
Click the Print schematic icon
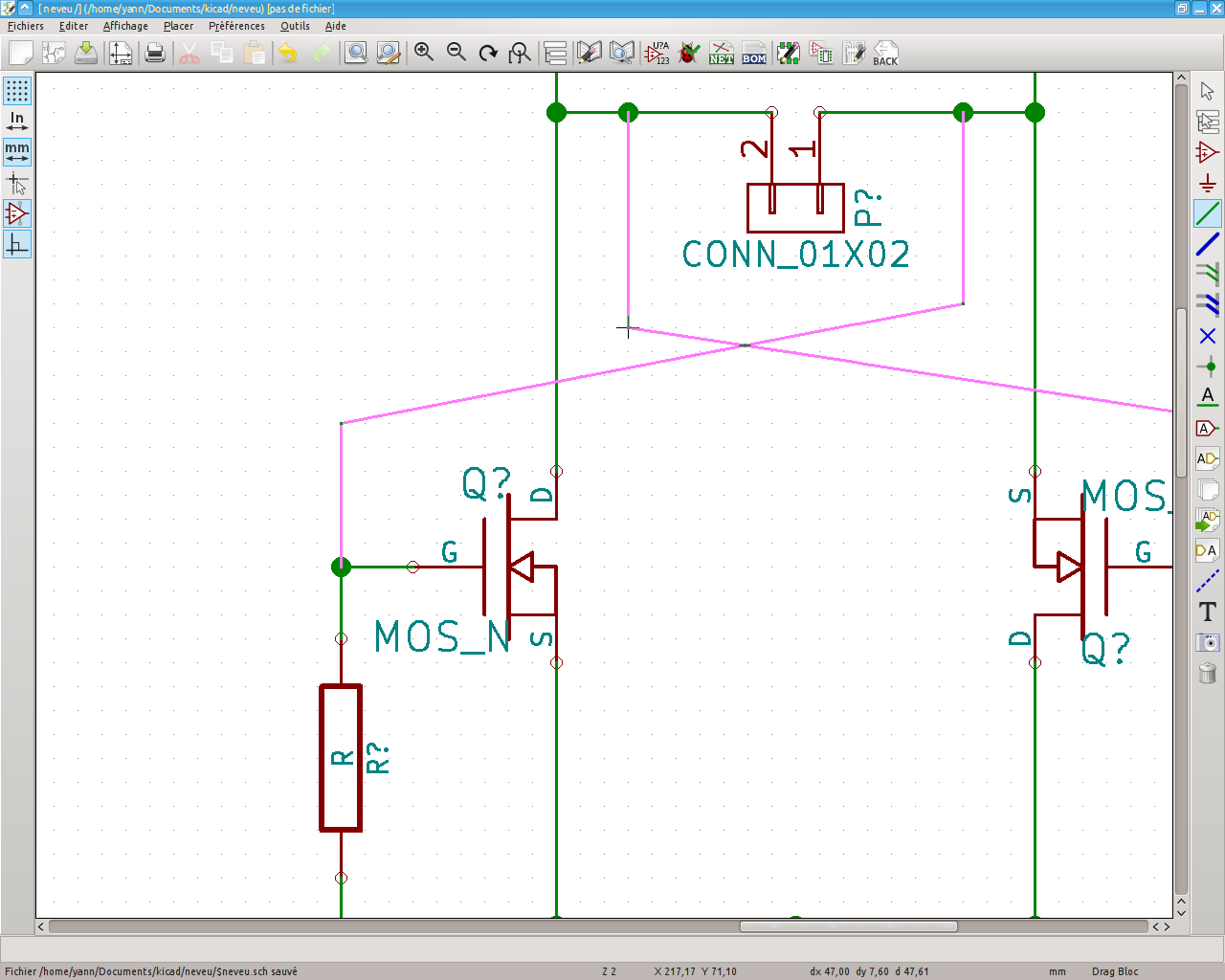tap(155, 53)
